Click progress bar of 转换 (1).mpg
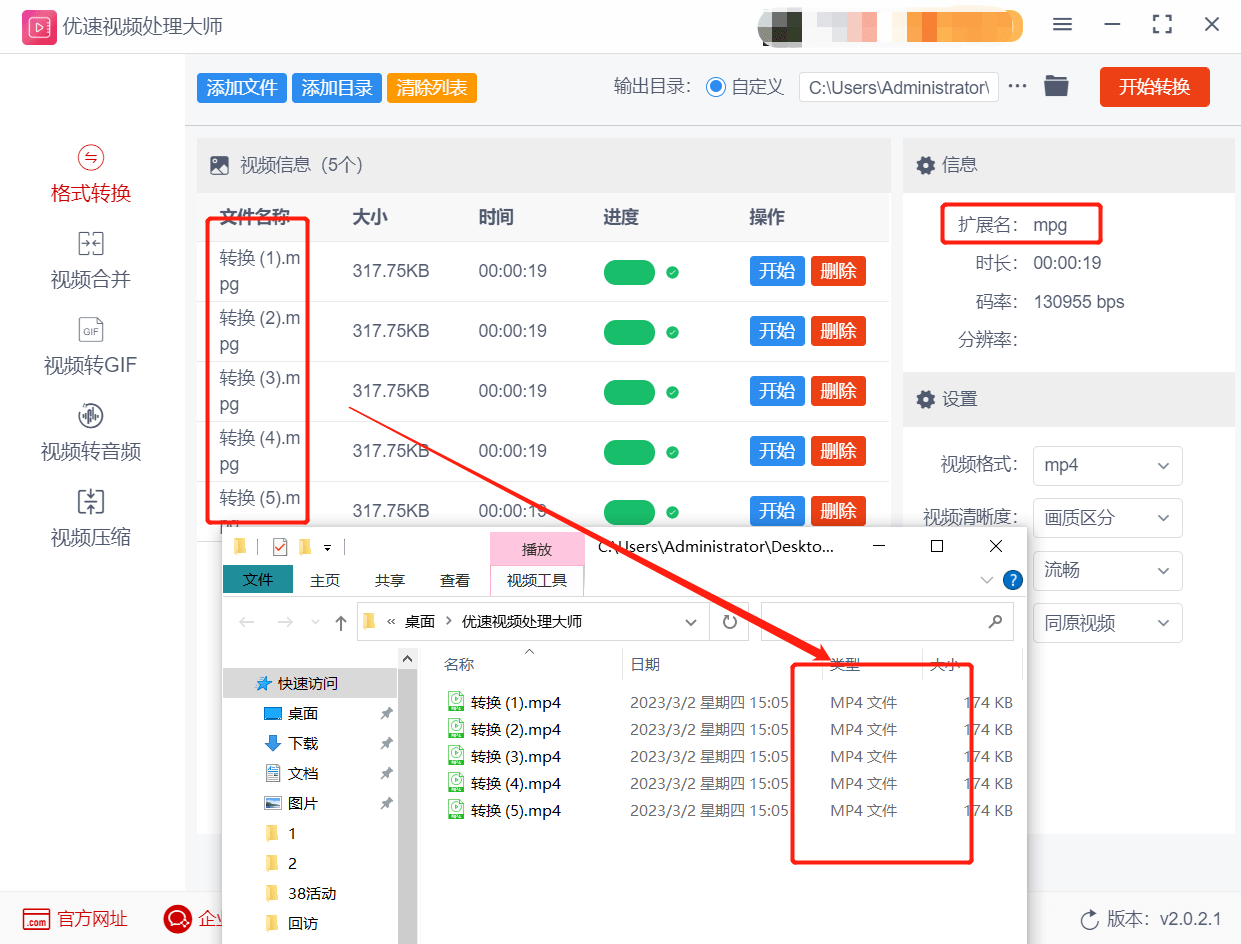This screenshot has height=944, width=1241. tap(629, 272)
